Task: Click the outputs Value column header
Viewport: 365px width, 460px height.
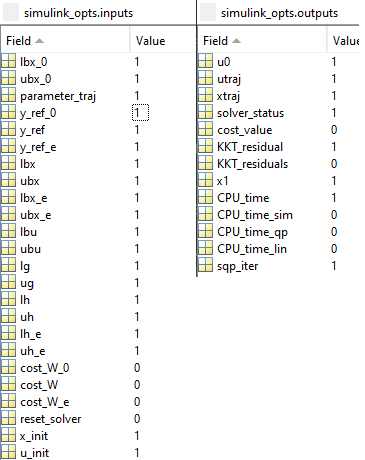Action: pos(343,41)
